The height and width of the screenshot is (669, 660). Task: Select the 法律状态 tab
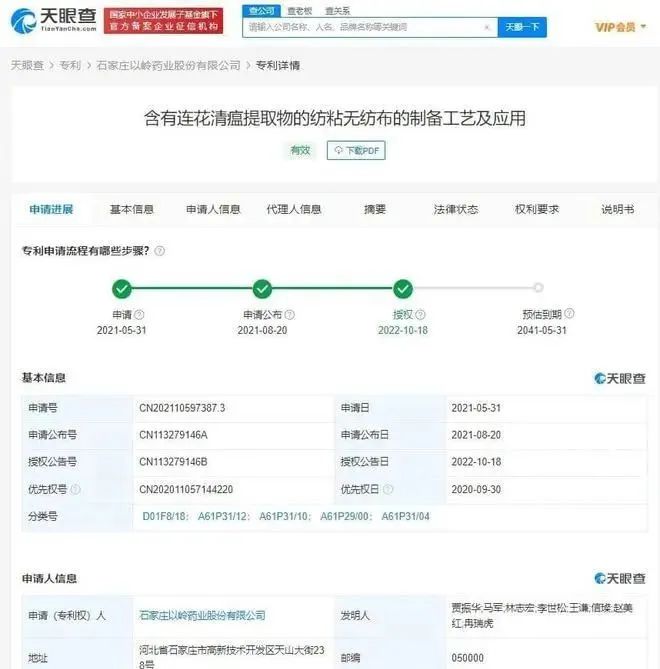pos(456,209)
